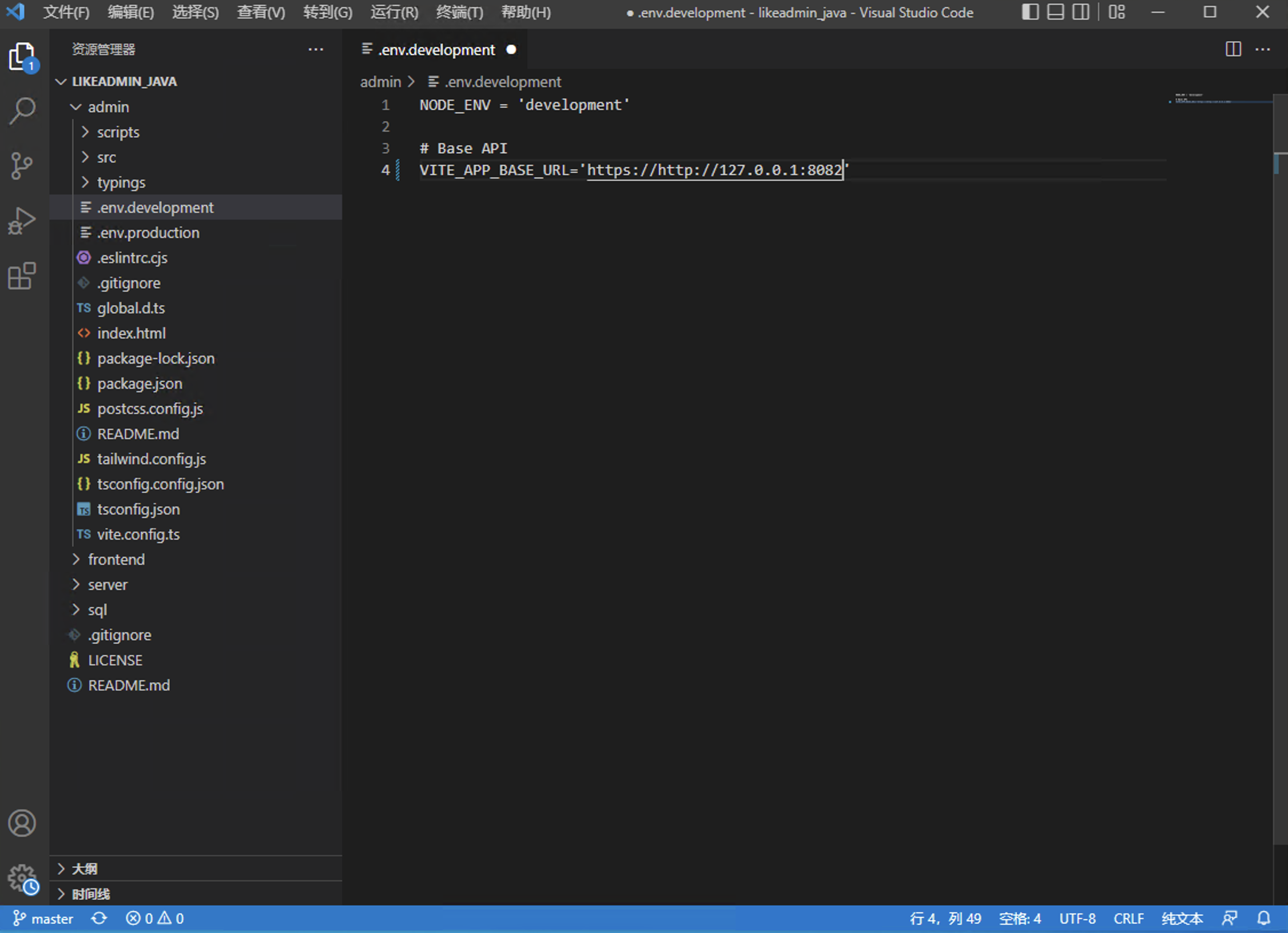Change language mode 纯文本
Image resolution: width=1288 pixels, height=933 pixels.
coord(1182,919)
